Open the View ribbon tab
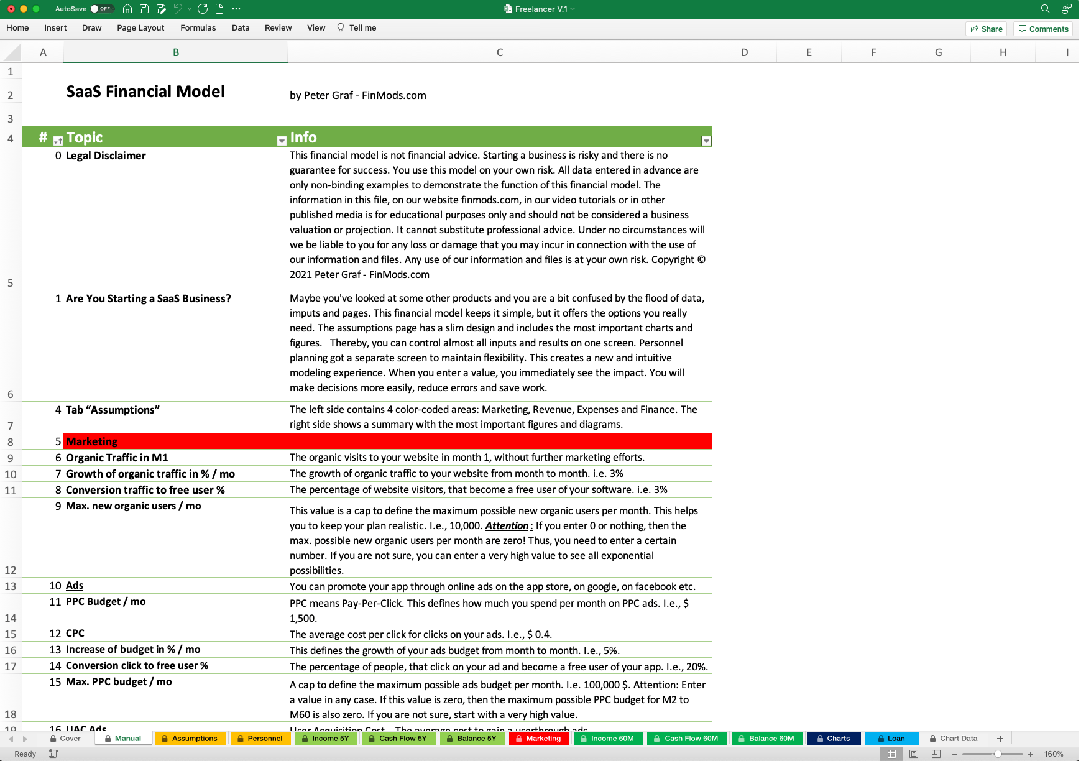This screenshot has height=761, width=1079. 316,28
